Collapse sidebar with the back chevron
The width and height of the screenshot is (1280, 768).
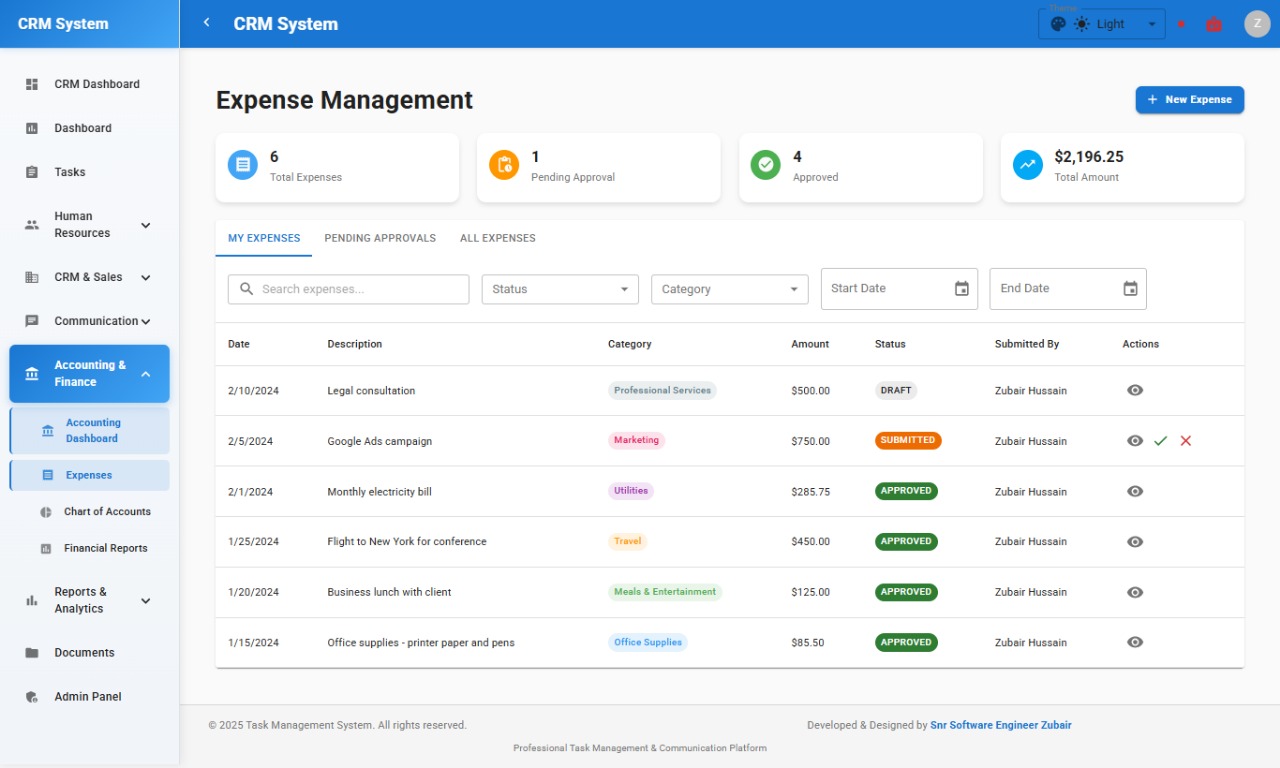(207, 23)
